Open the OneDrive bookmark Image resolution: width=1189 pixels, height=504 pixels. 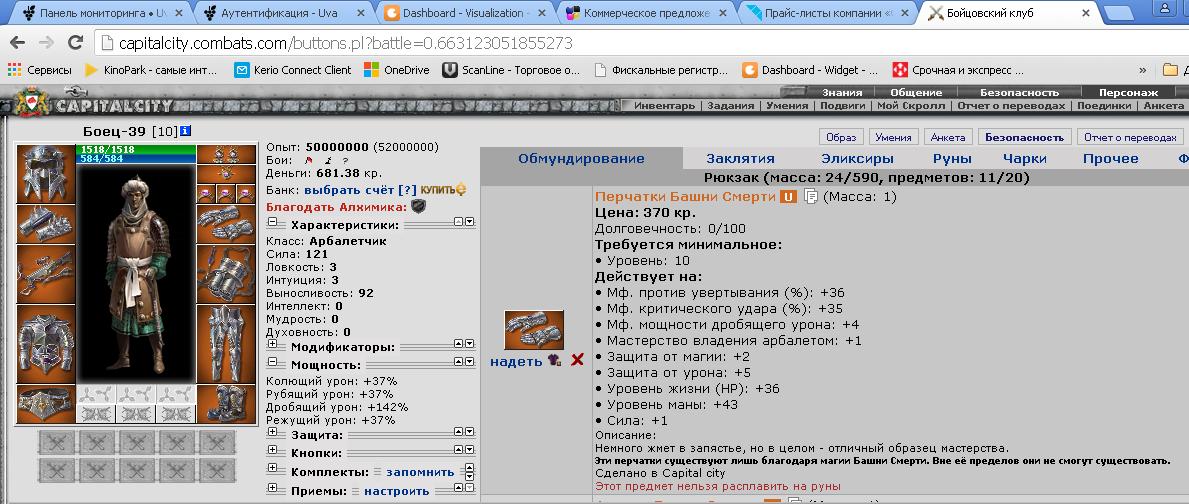click(x=397, y=70)
